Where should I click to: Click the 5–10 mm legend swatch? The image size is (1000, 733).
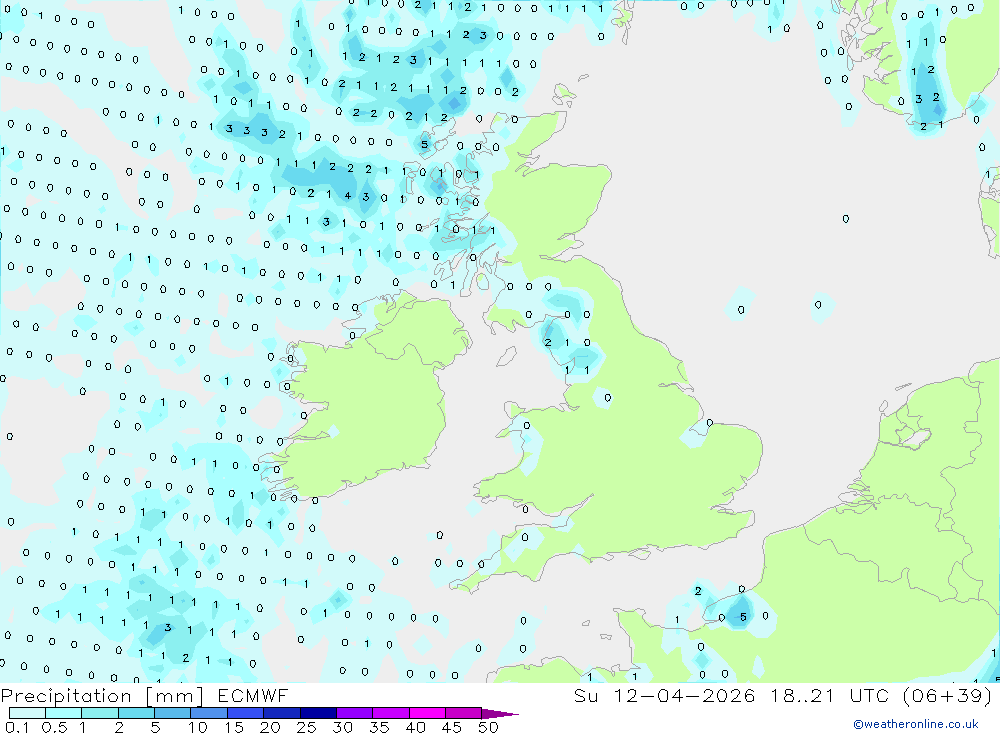(x=173, y=713)
